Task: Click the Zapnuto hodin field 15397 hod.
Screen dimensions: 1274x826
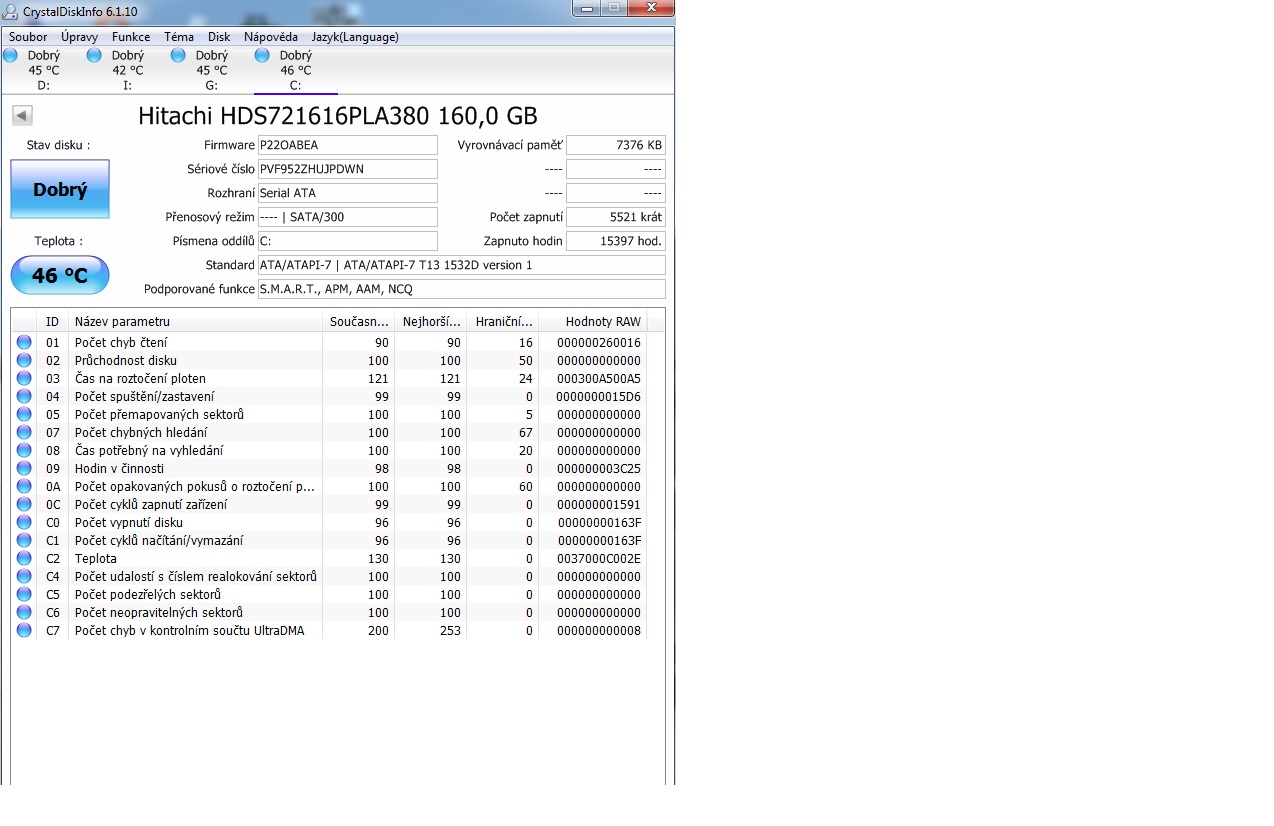Action: pyautogui.click(x=616, y=241)
